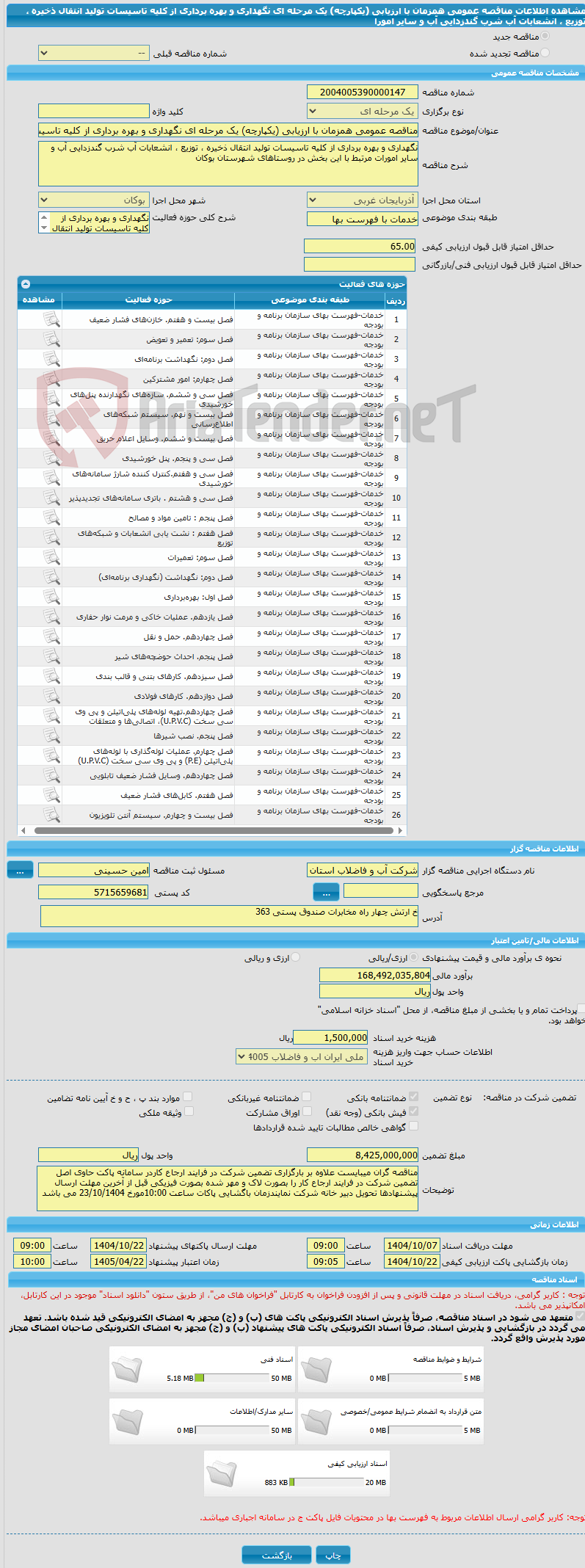Click the اسناد ارزیابی کیفی size progress bar
The width and height of the screenshot is (585, 1568).
point(327,1483)
